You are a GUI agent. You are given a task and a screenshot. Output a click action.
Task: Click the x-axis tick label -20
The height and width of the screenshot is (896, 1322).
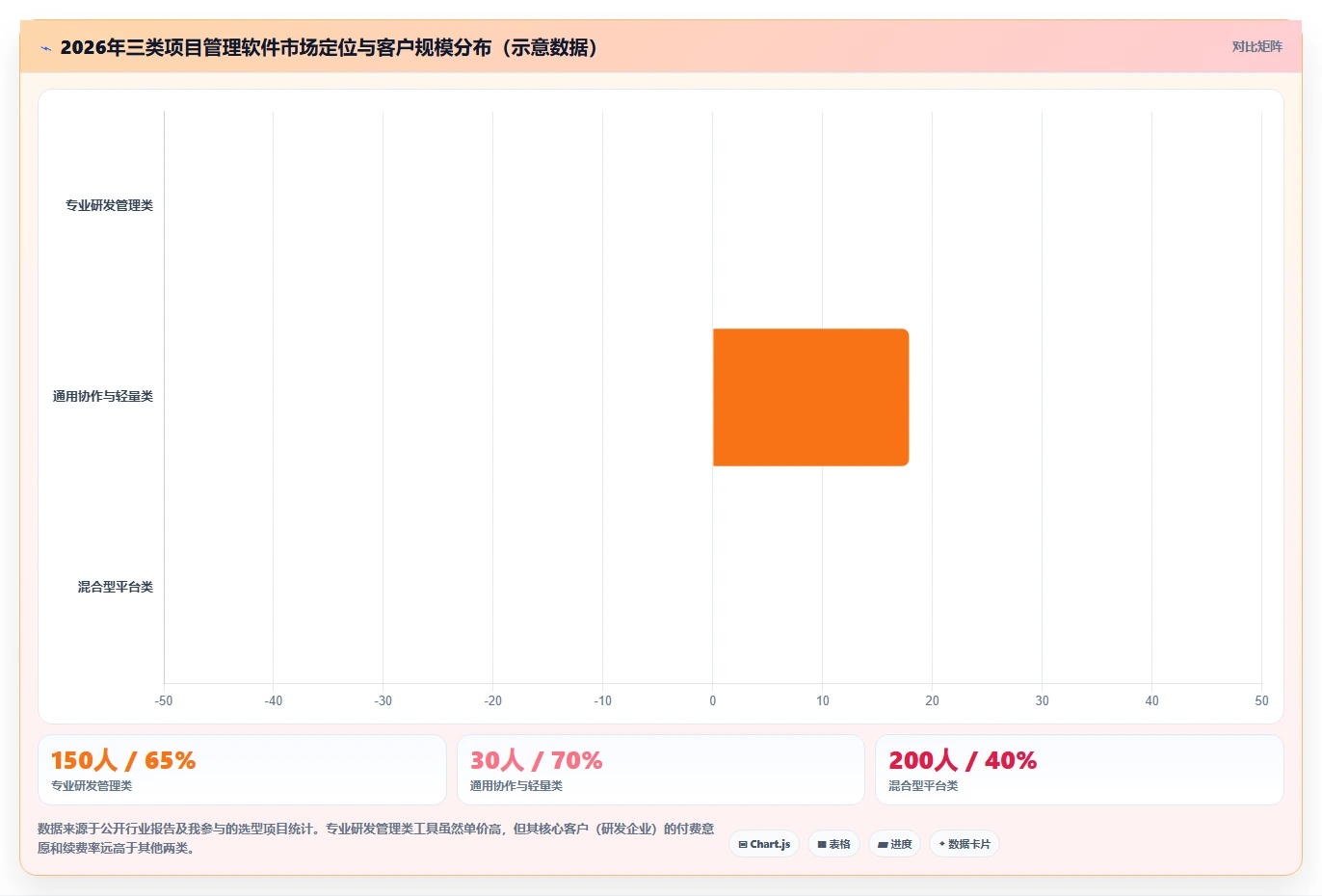tap(493, 700)
